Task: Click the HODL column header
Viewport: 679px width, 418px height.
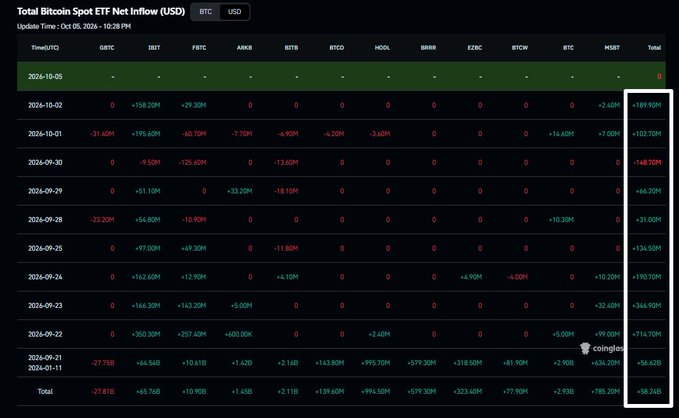Action: 382,48
